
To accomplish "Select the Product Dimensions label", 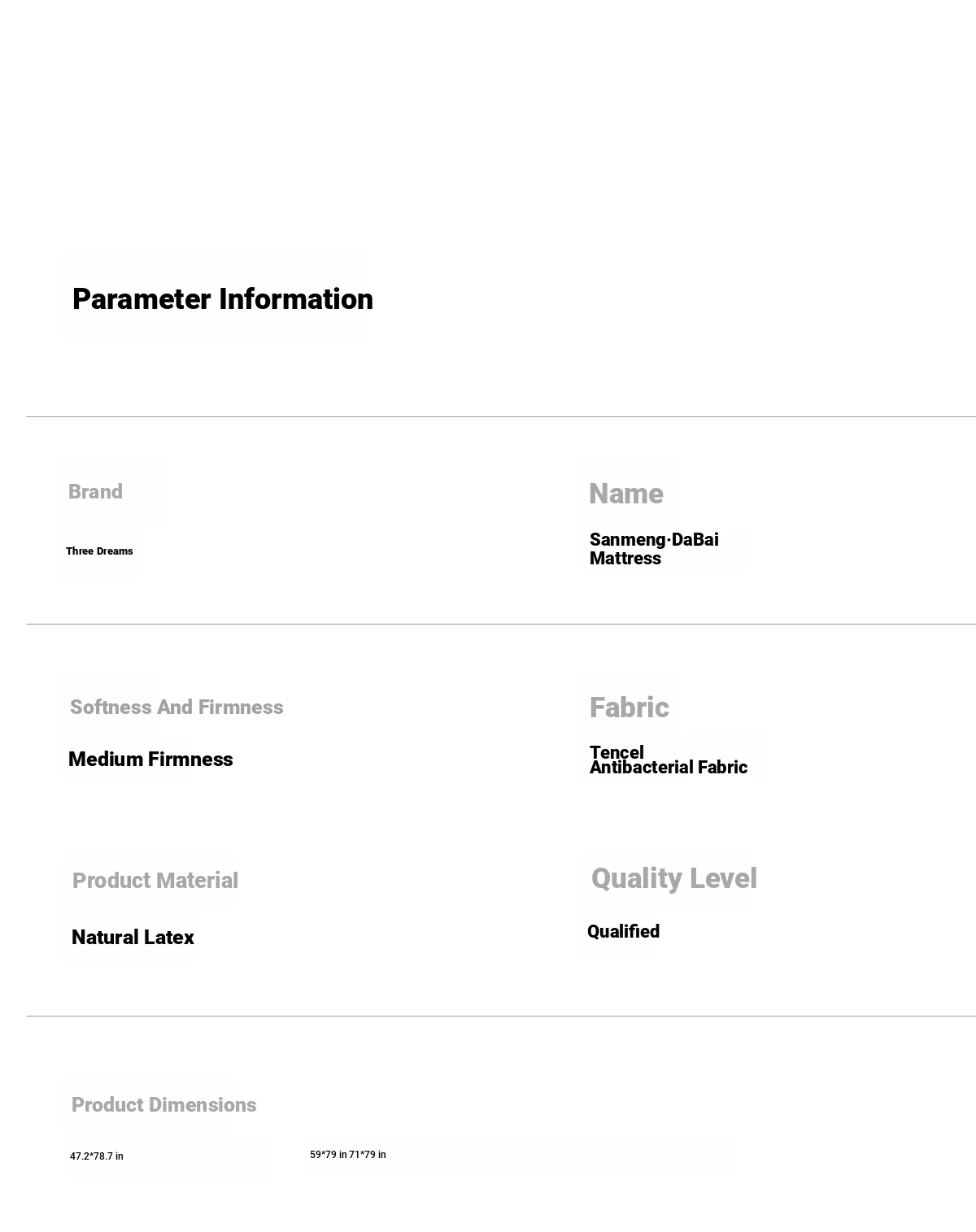I will [x=164, y=1105].
